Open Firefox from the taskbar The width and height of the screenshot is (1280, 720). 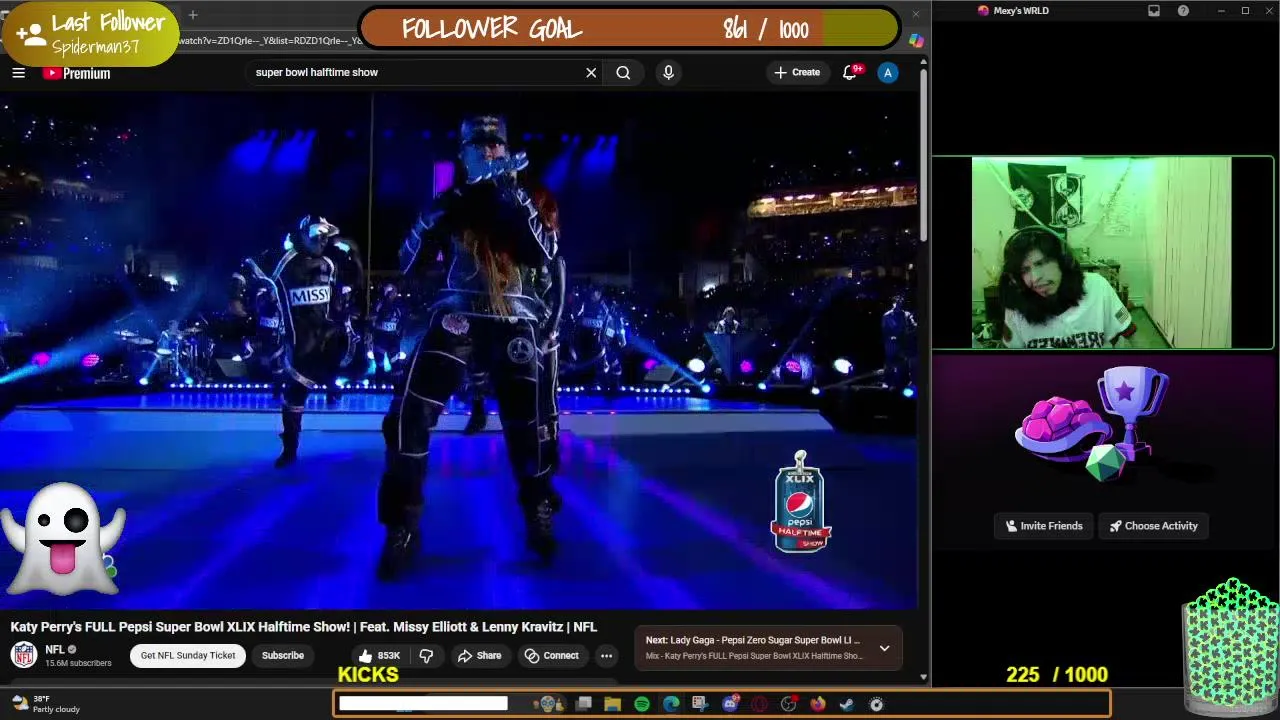817,704
